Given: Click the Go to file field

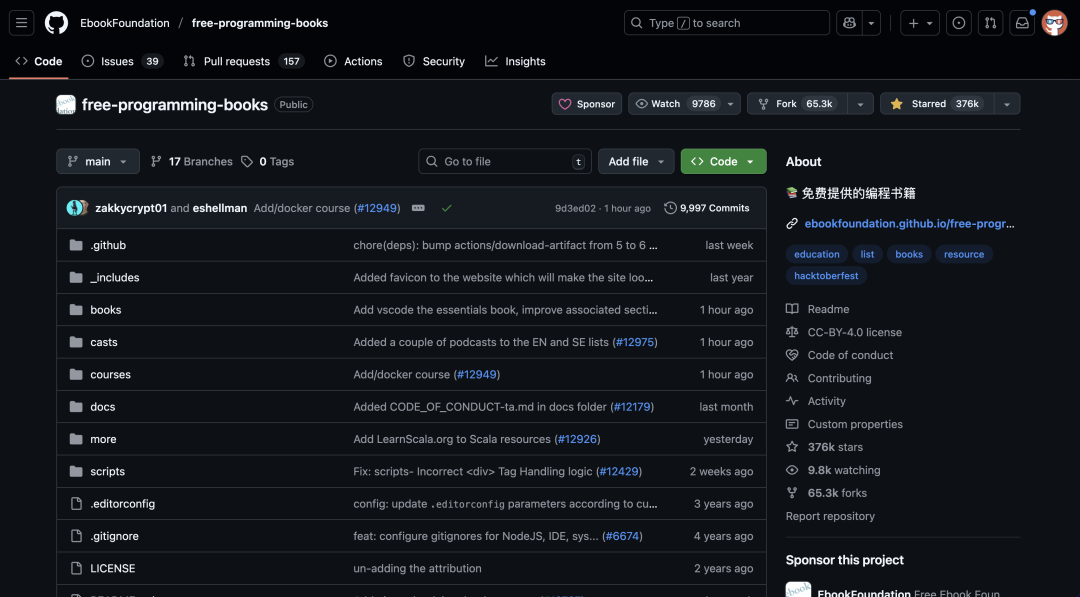Looking at the screenshot, I should tap(505, 161).
